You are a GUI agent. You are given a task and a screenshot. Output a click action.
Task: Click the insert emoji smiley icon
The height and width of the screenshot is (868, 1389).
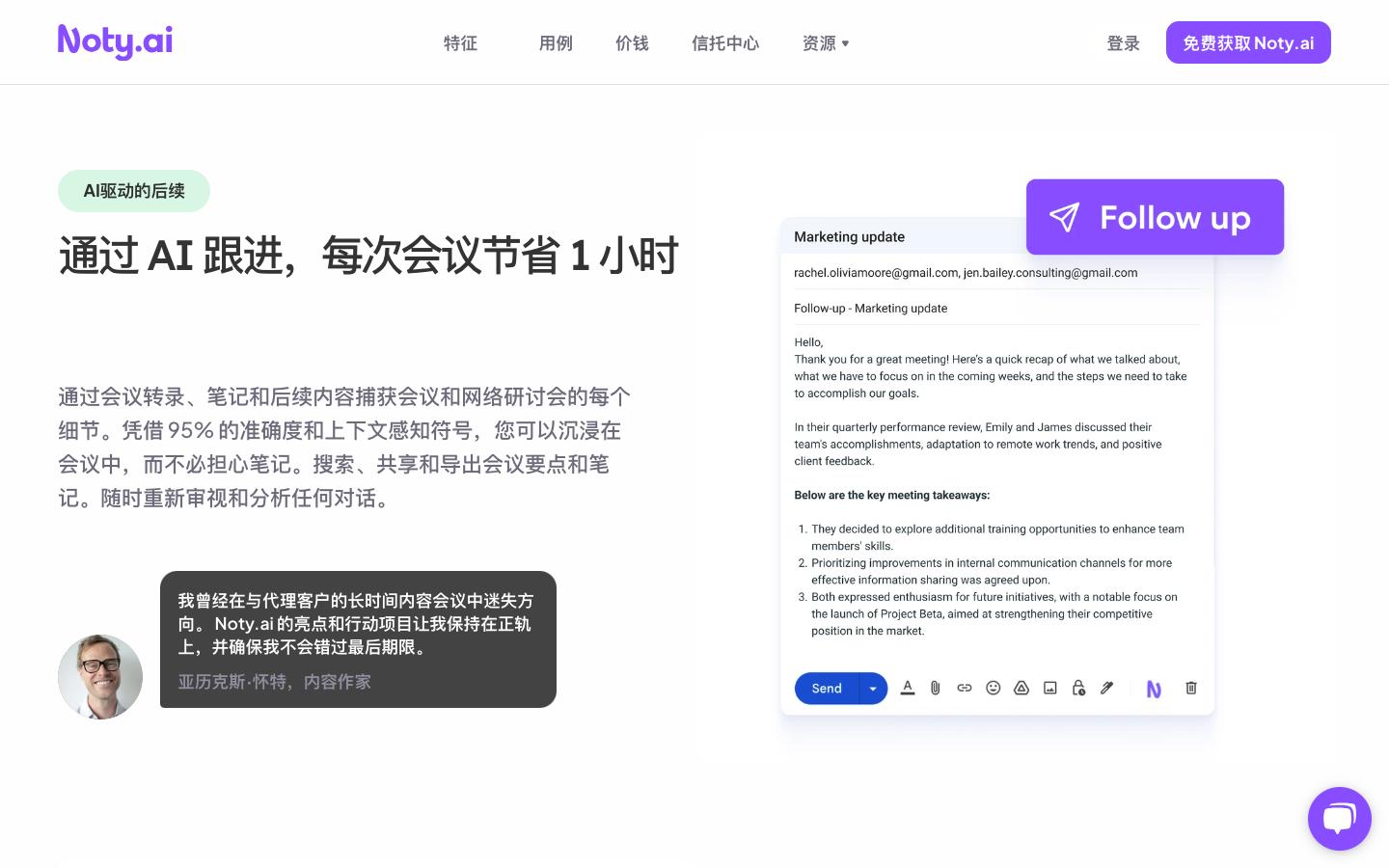coord(994,688)
